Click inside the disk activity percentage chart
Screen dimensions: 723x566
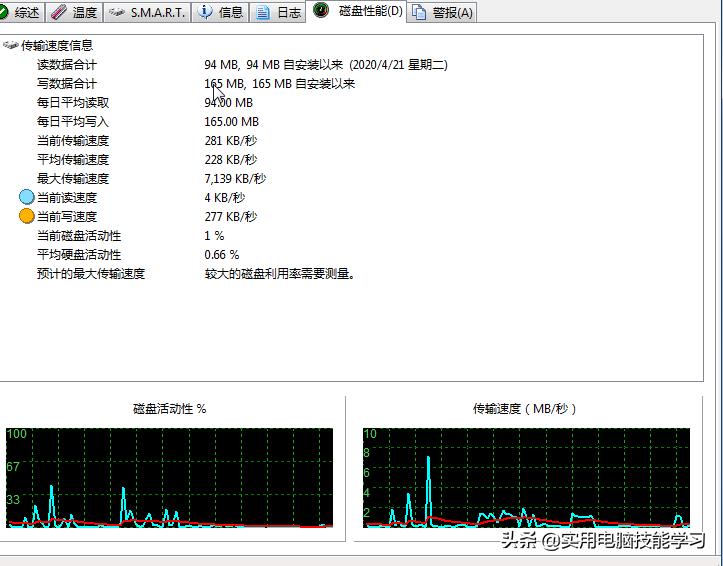[169, 478]
